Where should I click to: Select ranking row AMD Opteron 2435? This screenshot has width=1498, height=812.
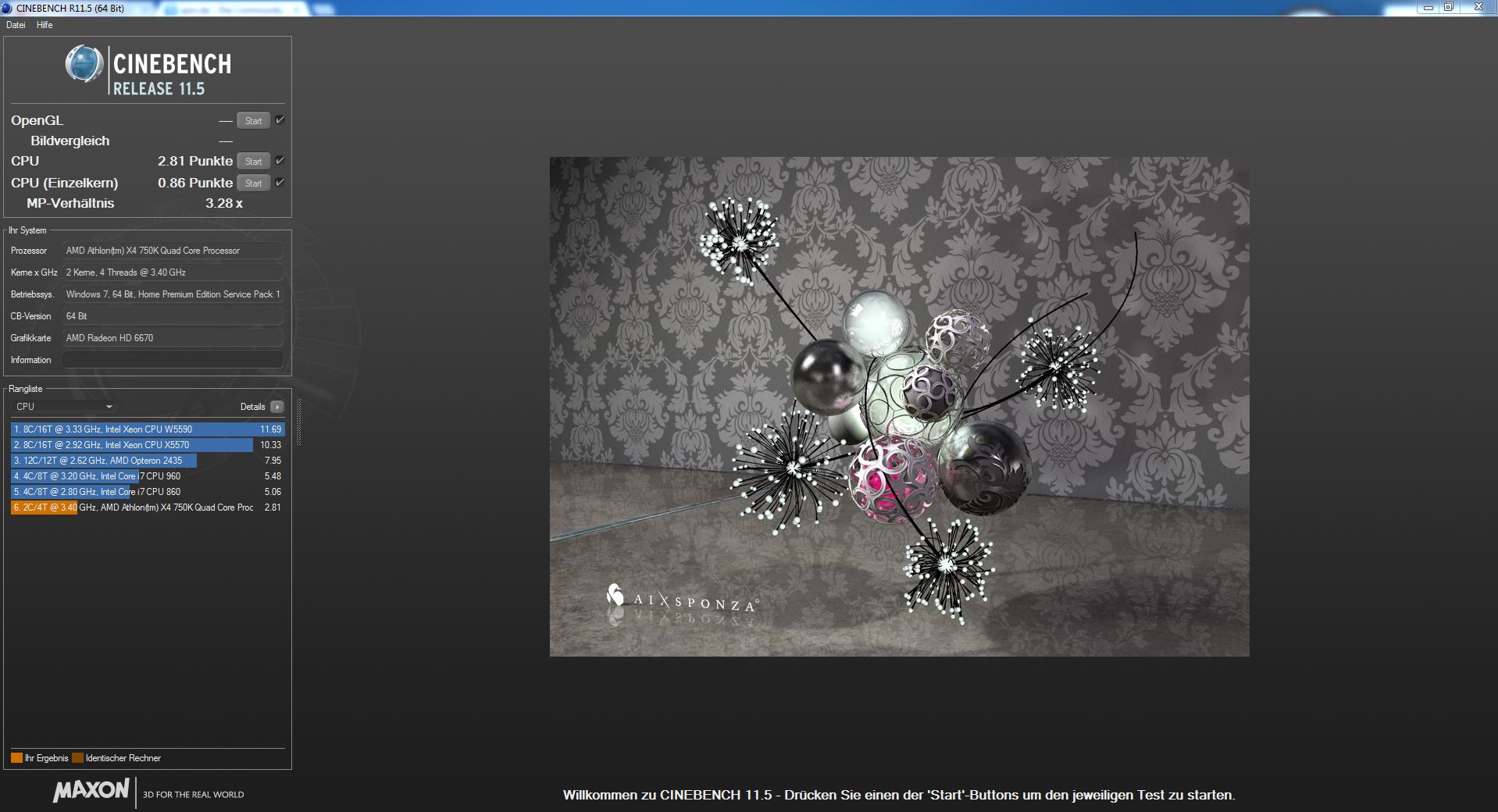148,461
